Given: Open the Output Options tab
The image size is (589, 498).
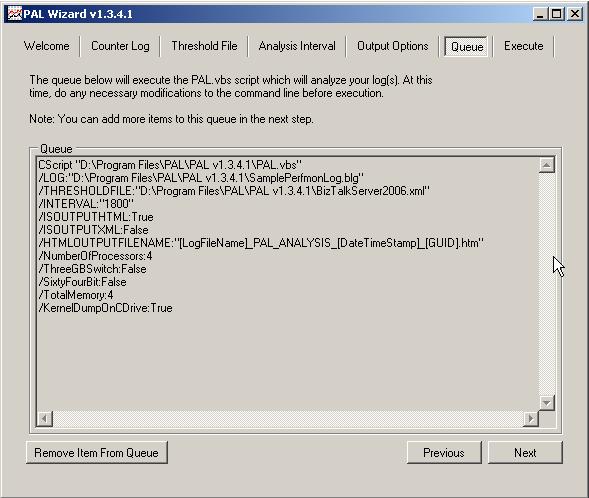Looking at the screenshot, I should pyautogui.click(x=393, y=46).
